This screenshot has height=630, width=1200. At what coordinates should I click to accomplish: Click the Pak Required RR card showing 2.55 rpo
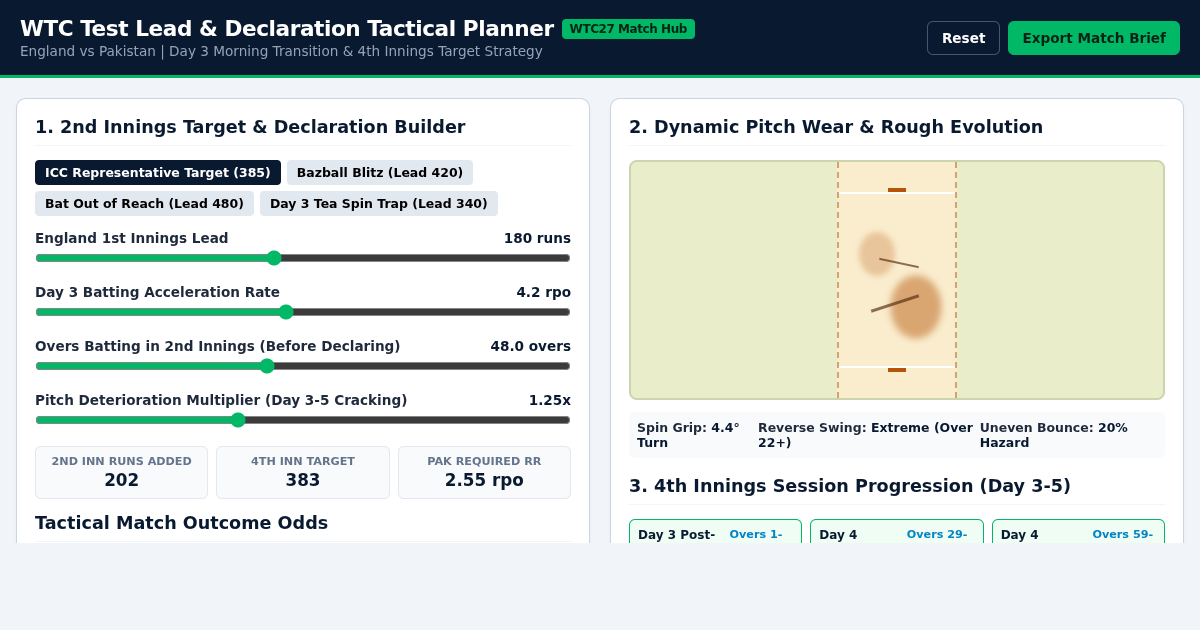coord(484,472)
